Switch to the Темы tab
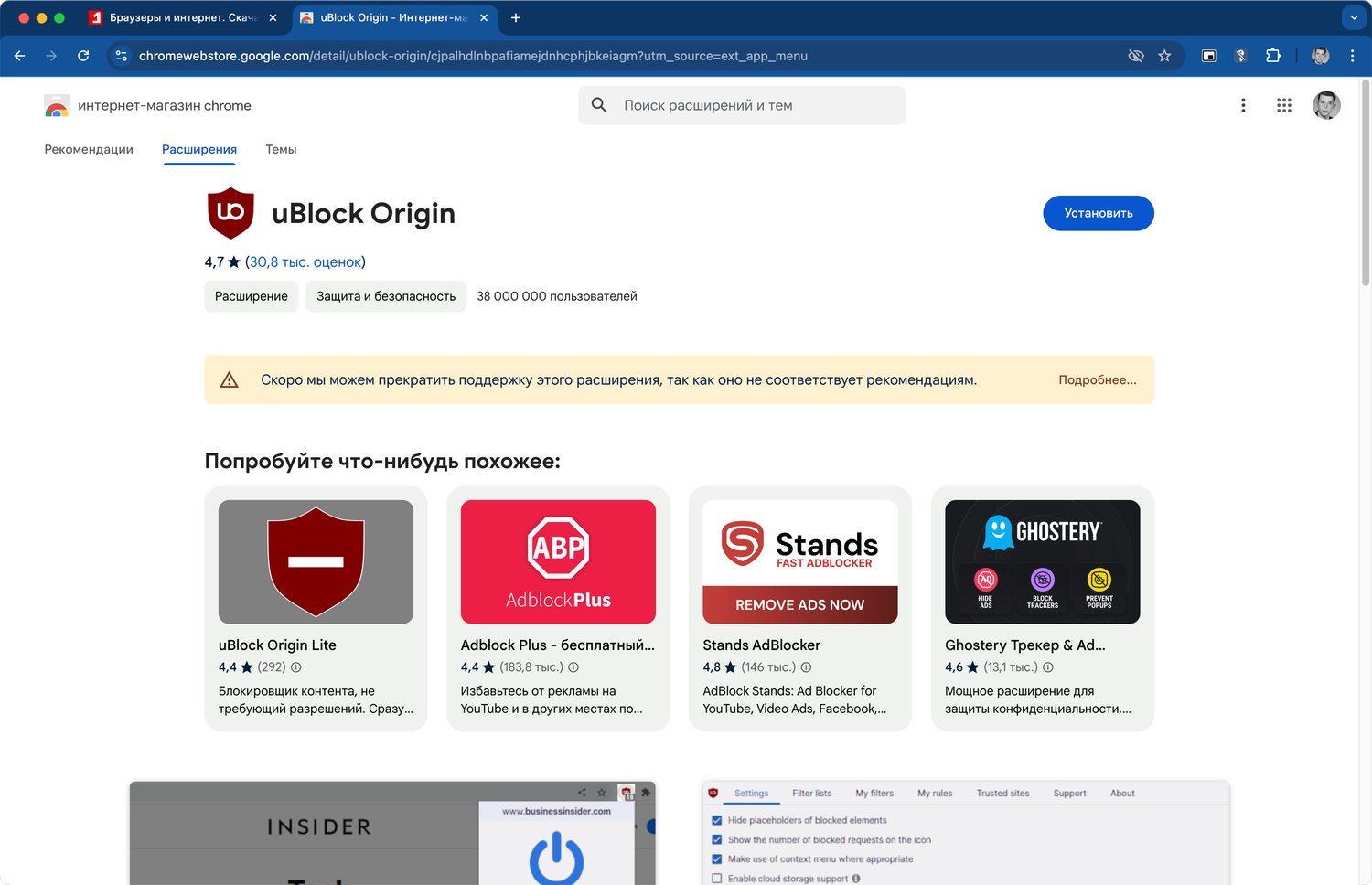The width and height of the screenshot is (1372, 885). (x=281, y=149)
